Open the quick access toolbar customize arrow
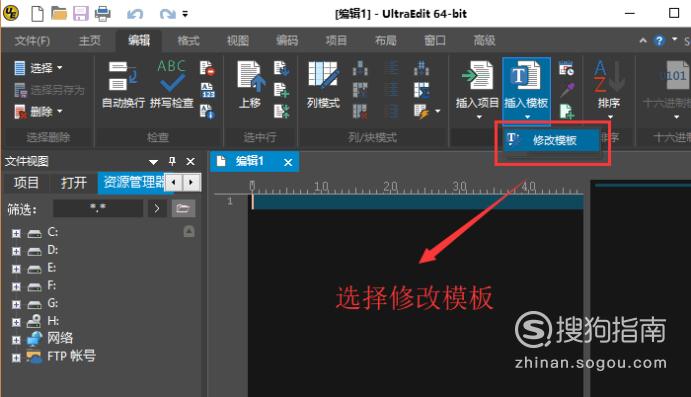This screenshot has height=397, width=691. [x=185, y=15]
